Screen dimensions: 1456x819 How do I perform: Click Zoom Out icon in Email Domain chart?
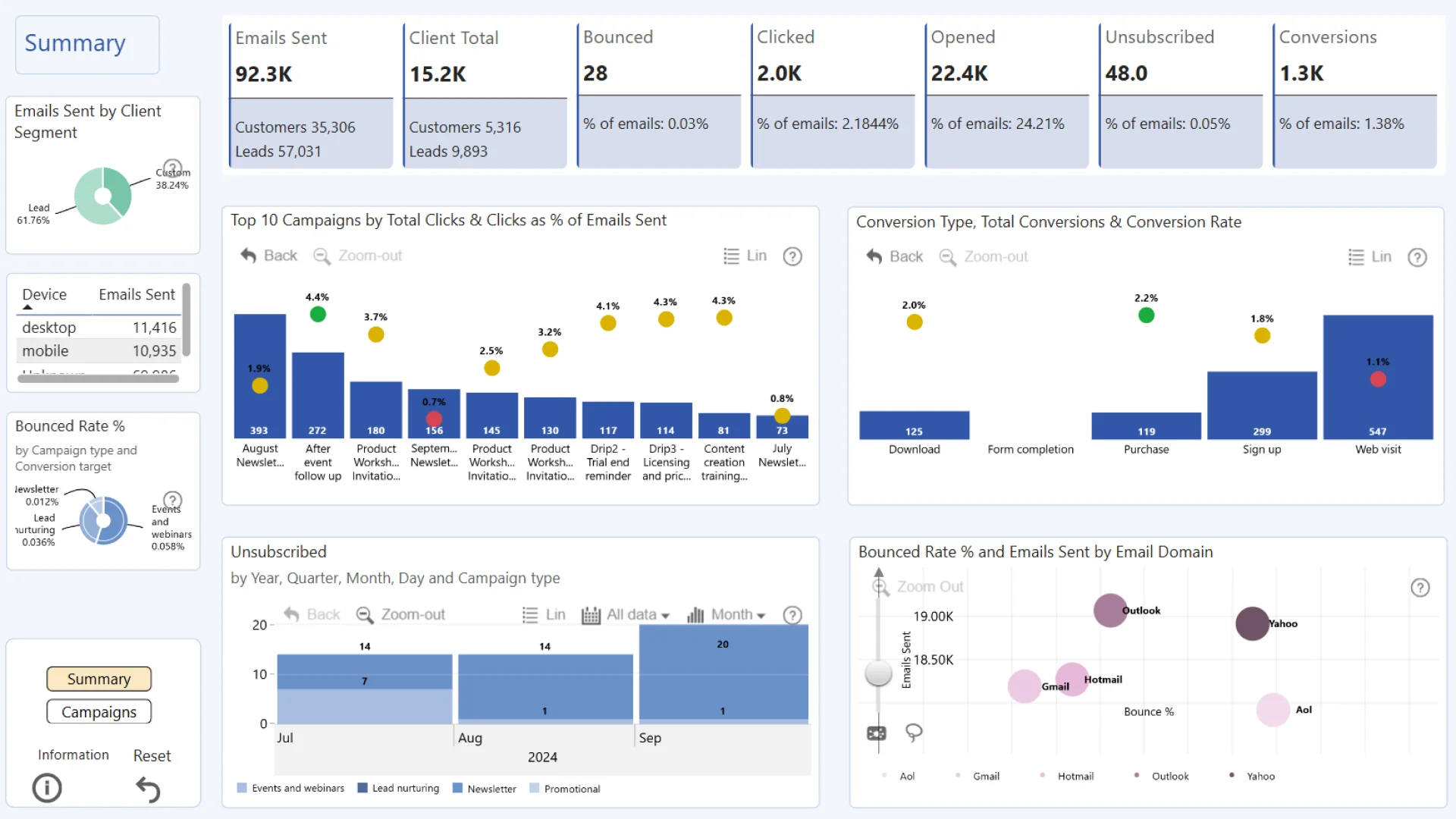tap(880, 587)
